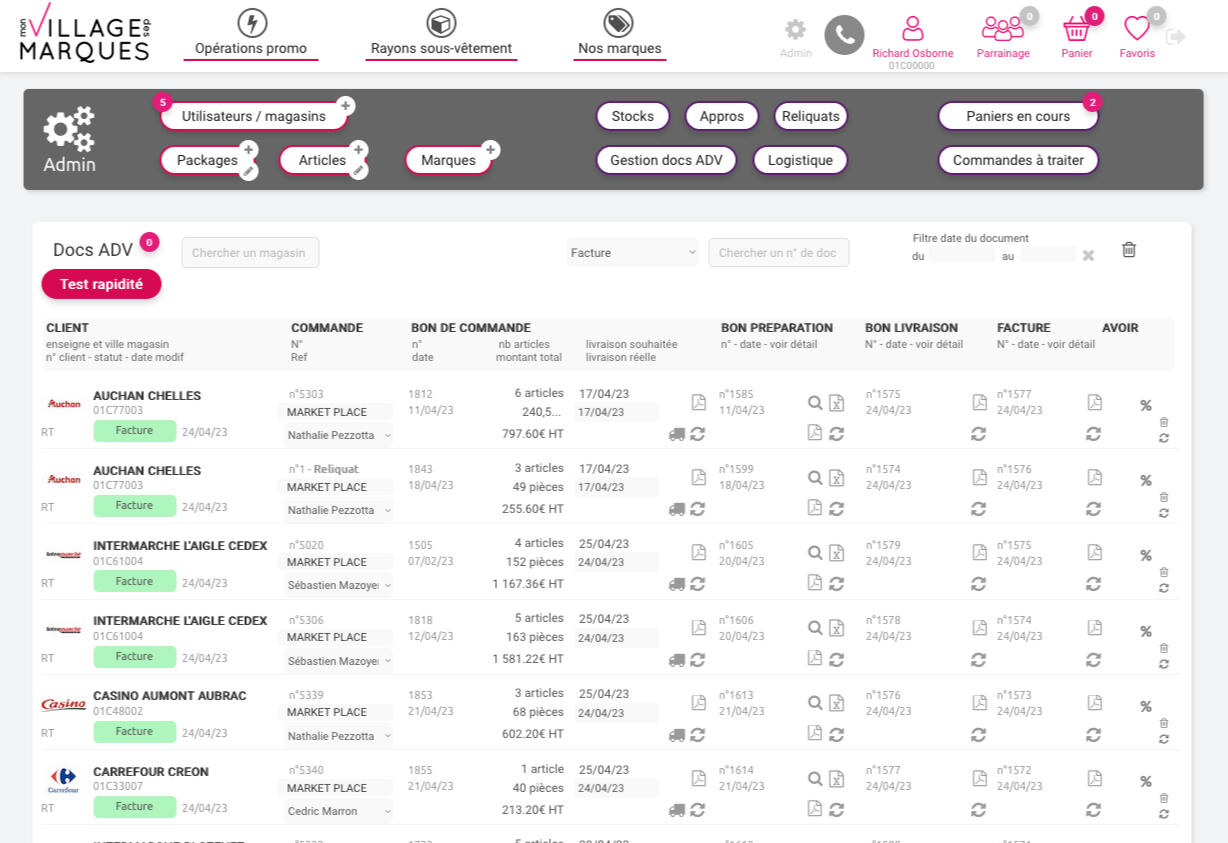The width and height of the screenshot is (1228, 843).
Task: Click magnifier icon for bon préparation n°1585
Action: [815, 403]
